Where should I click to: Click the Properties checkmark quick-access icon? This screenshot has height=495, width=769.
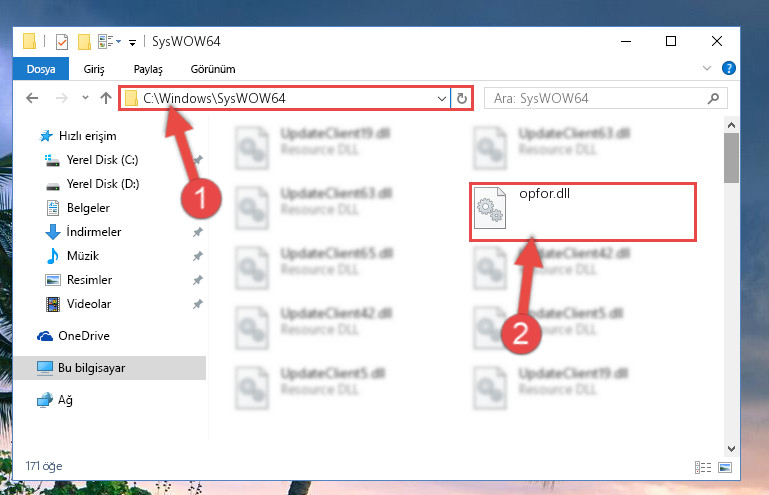[62, 42]
